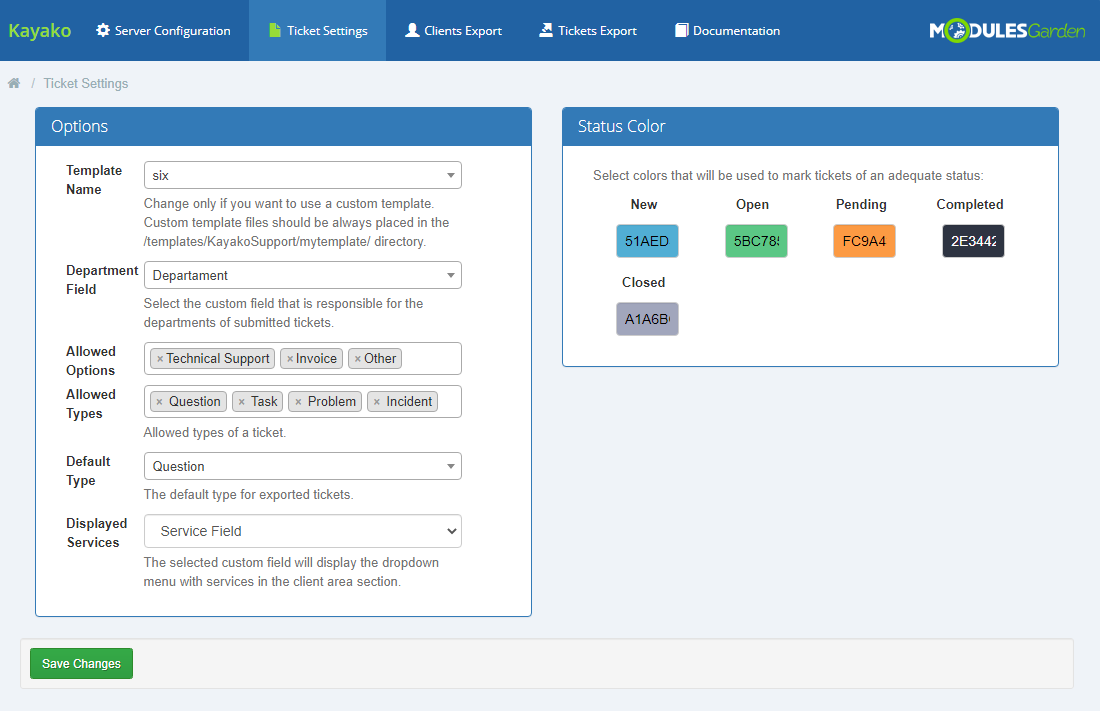Screen dimensions: 1100x711
Task: Click the Completed status label
Action: pyautogui.click(x=970, y=204)
